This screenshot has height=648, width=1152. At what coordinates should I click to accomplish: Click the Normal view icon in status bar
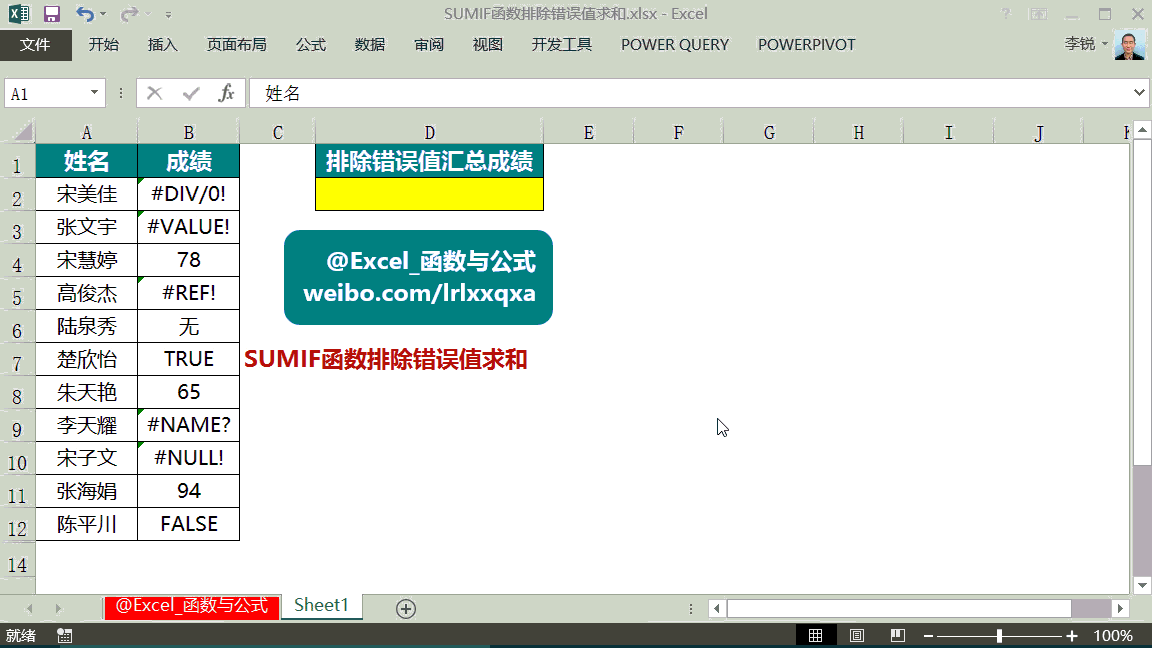(x=817, y=634)
